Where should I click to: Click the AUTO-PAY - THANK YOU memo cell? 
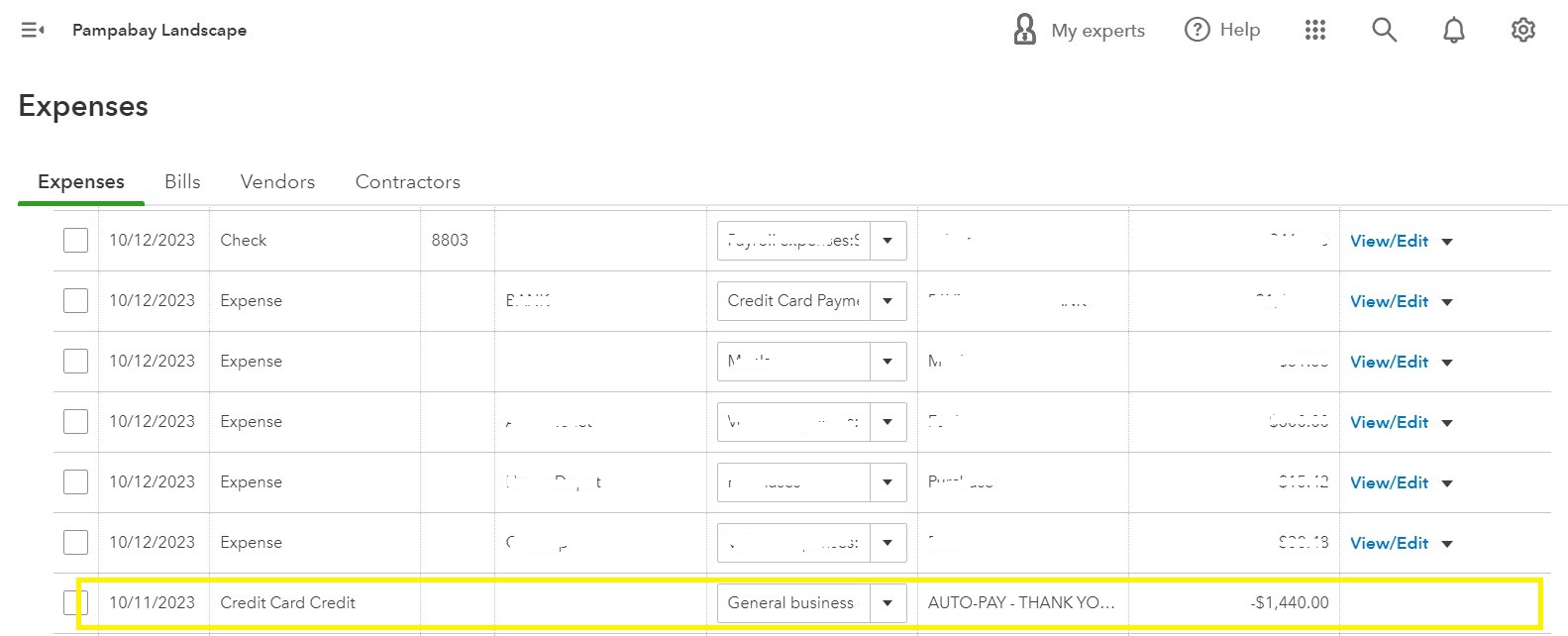point(1020,602)
